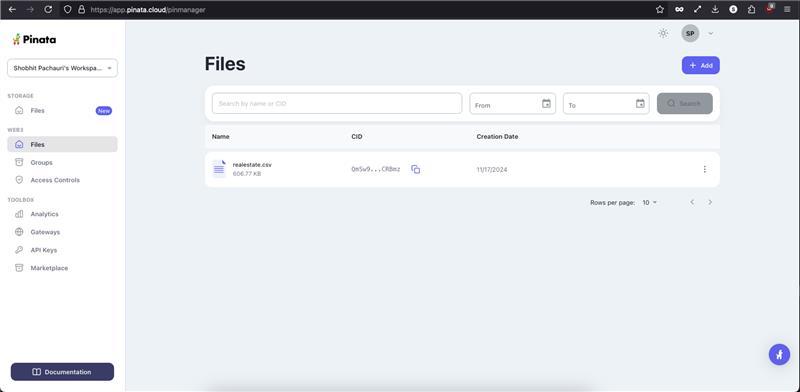The image size is (800, 392).
Task: Click the API Keys key icon
Action: (x=19, y=250)
